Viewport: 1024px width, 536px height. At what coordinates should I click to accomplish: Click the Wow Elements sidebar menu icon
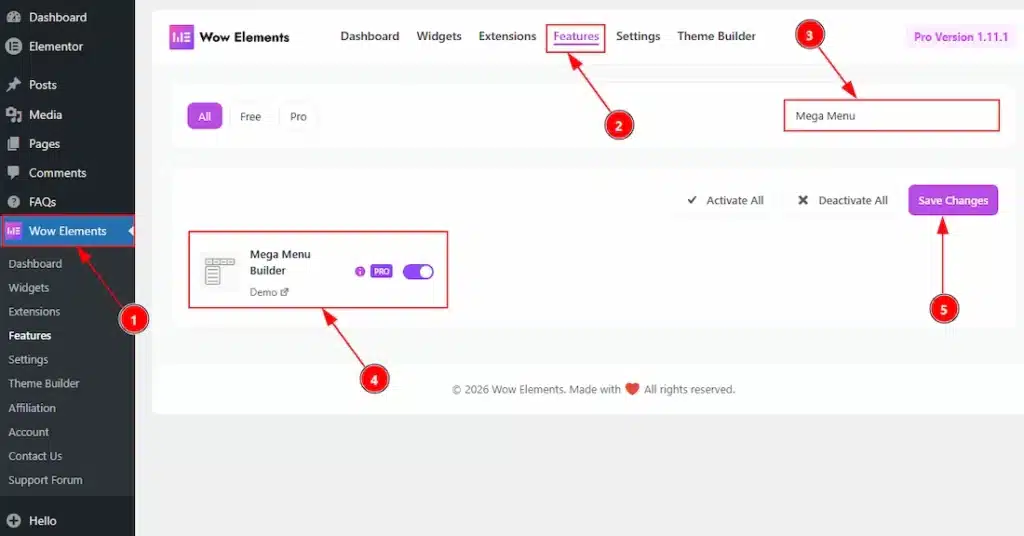pyautogui.click(x=13, y=230)
